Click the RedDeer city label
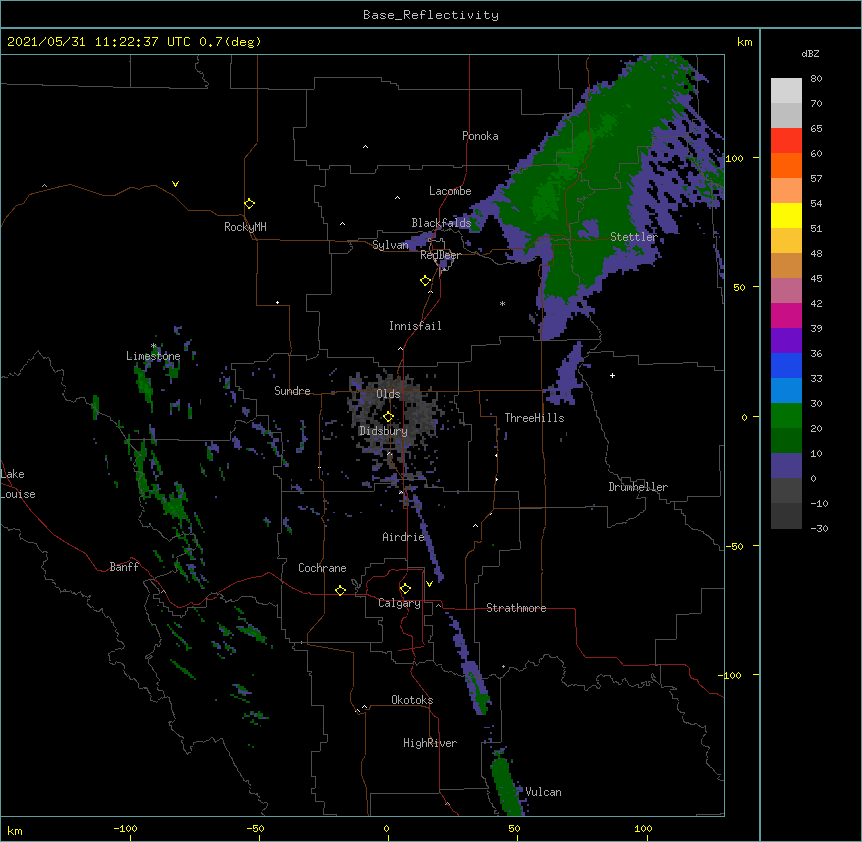 pyautogui.click(x=440, y=255)
